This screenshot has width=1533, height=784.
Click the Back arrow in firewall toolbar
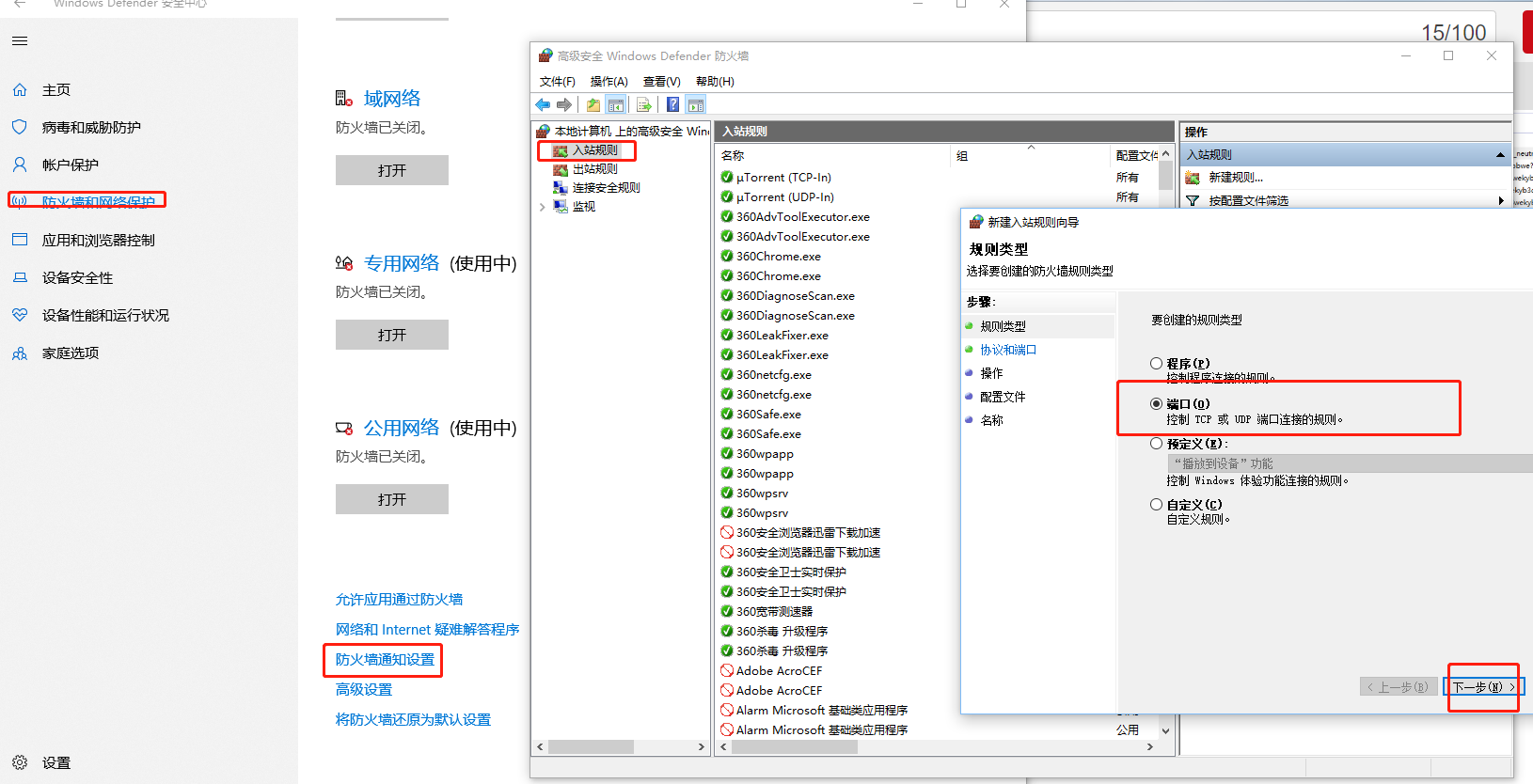[543, 104]
